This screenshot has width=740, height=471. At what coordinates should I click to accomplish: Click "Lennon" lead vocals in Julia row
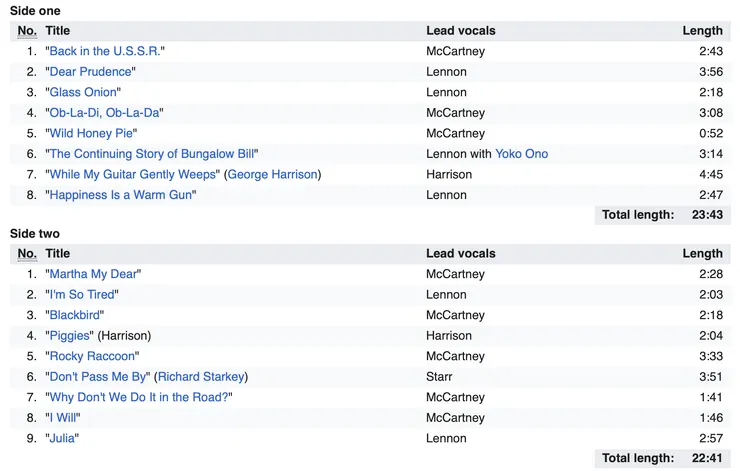446,438
